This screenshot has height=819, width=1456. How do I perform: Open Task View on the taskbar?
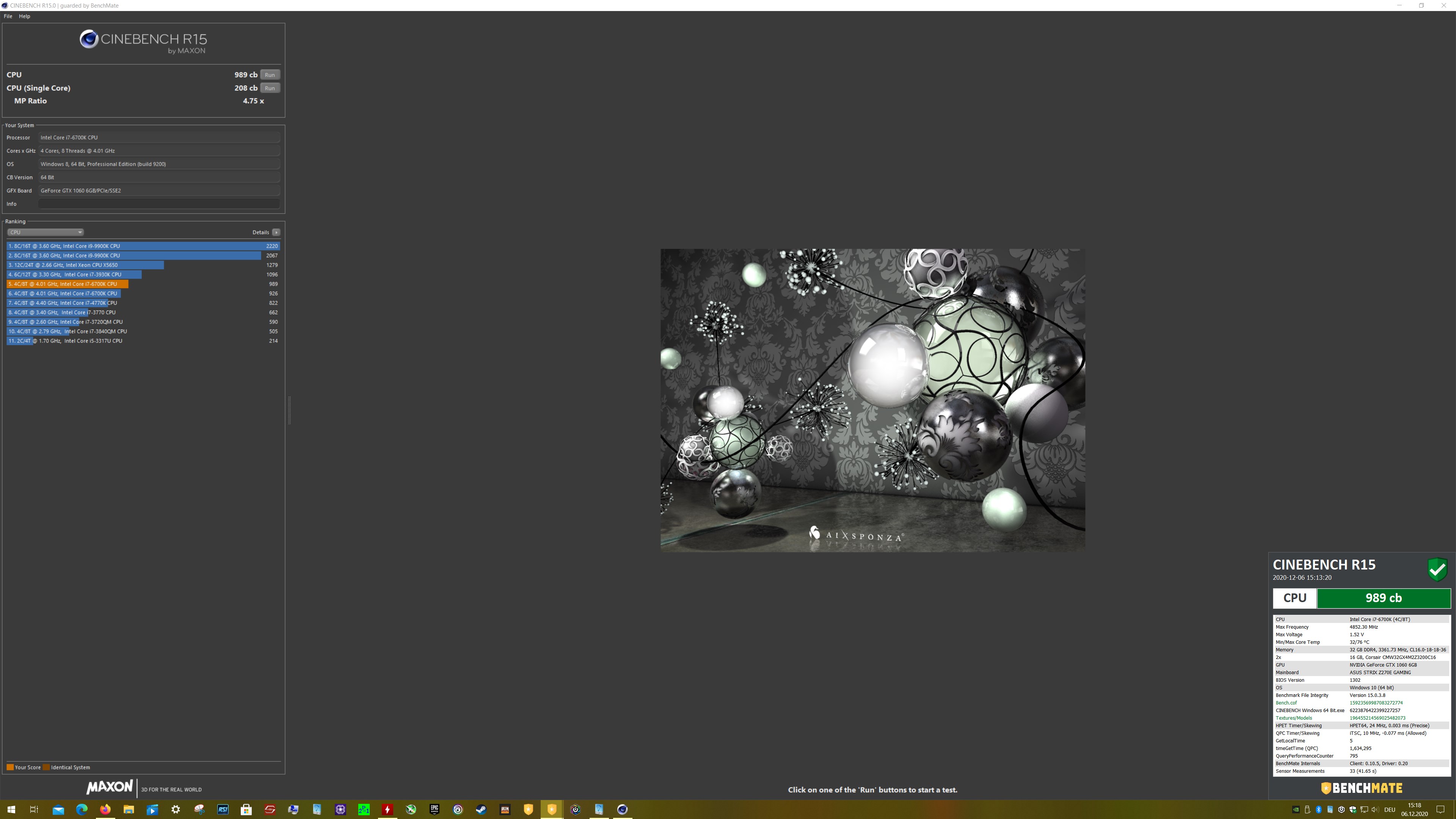click(x=34, y=810)
